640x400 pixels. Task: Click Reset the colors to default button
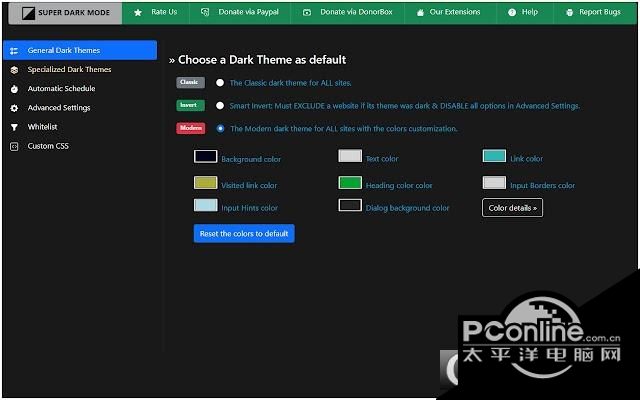(244, 233)
